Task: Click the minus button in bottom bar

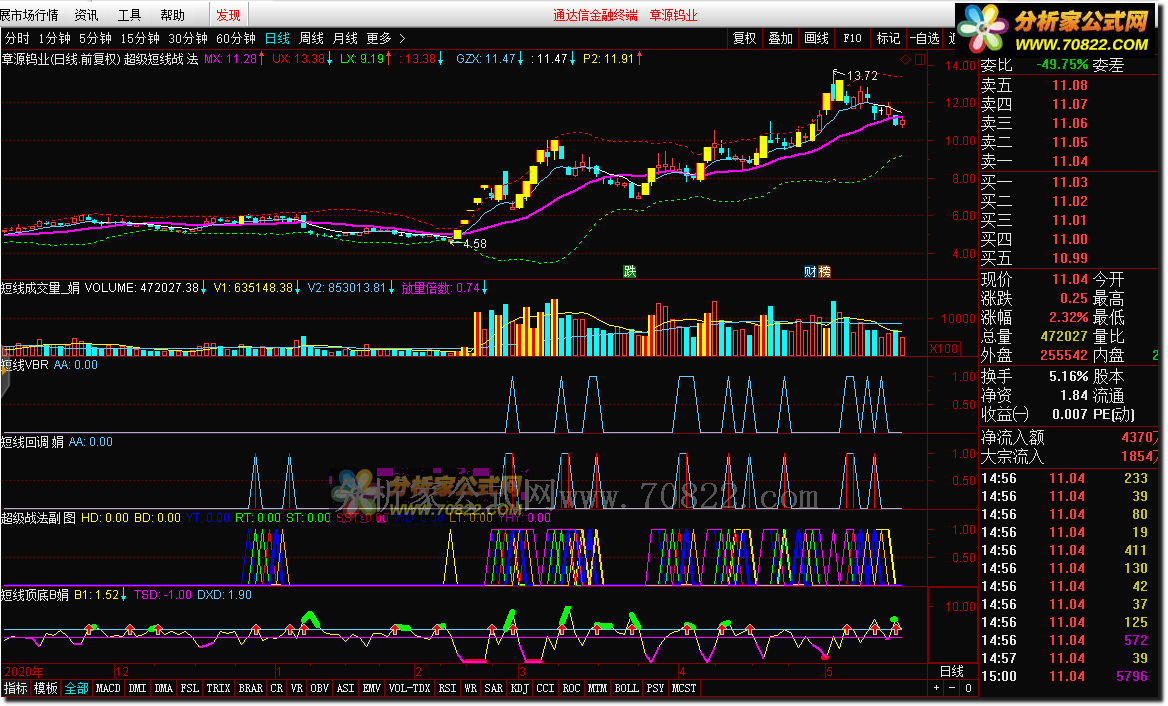Action: click(x=952, y=688)
